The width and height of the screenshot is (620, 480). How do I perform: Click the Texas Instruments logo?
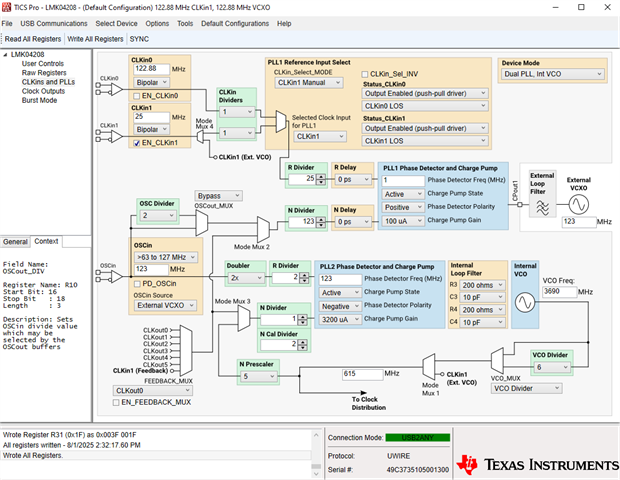coord(537,465)
